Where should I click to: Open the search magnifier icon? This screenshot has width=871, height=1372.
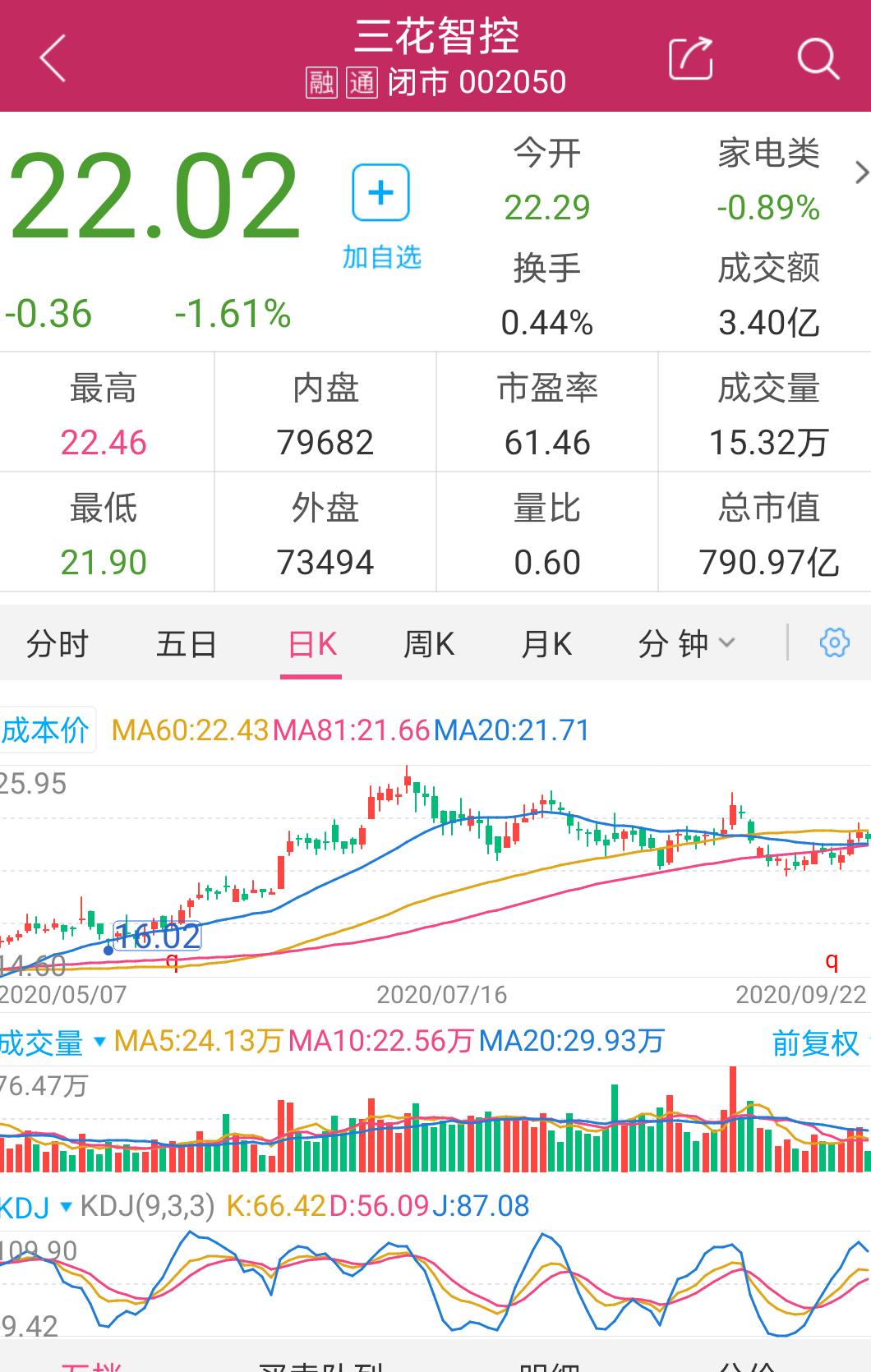click(x=818, y=58)
